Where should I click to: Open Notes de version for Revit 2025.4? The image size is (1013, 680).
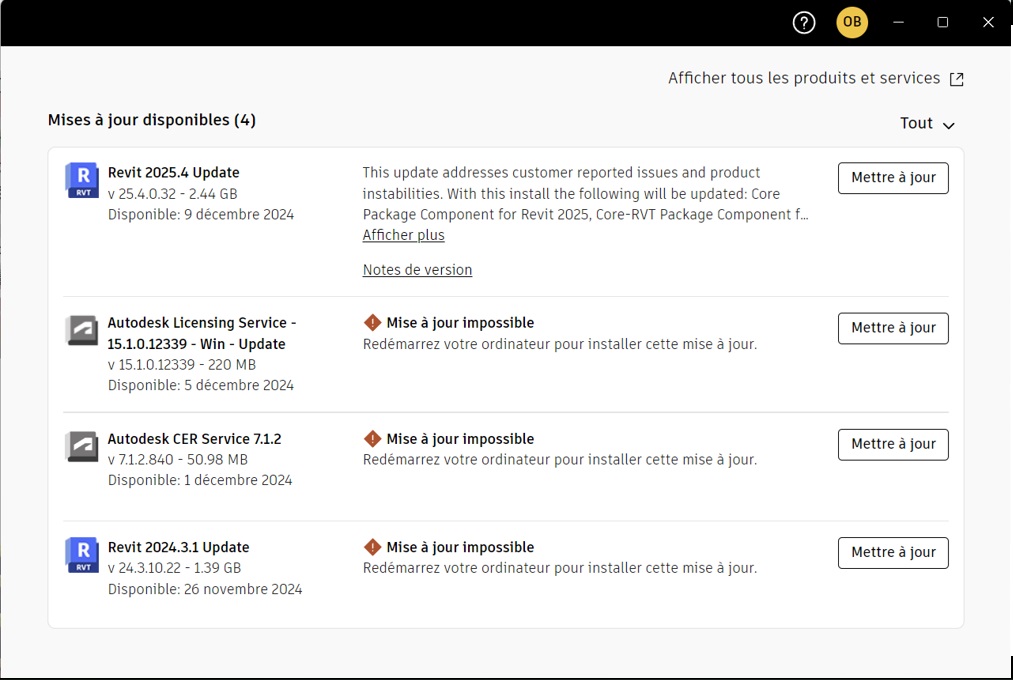tap(417, 269)
